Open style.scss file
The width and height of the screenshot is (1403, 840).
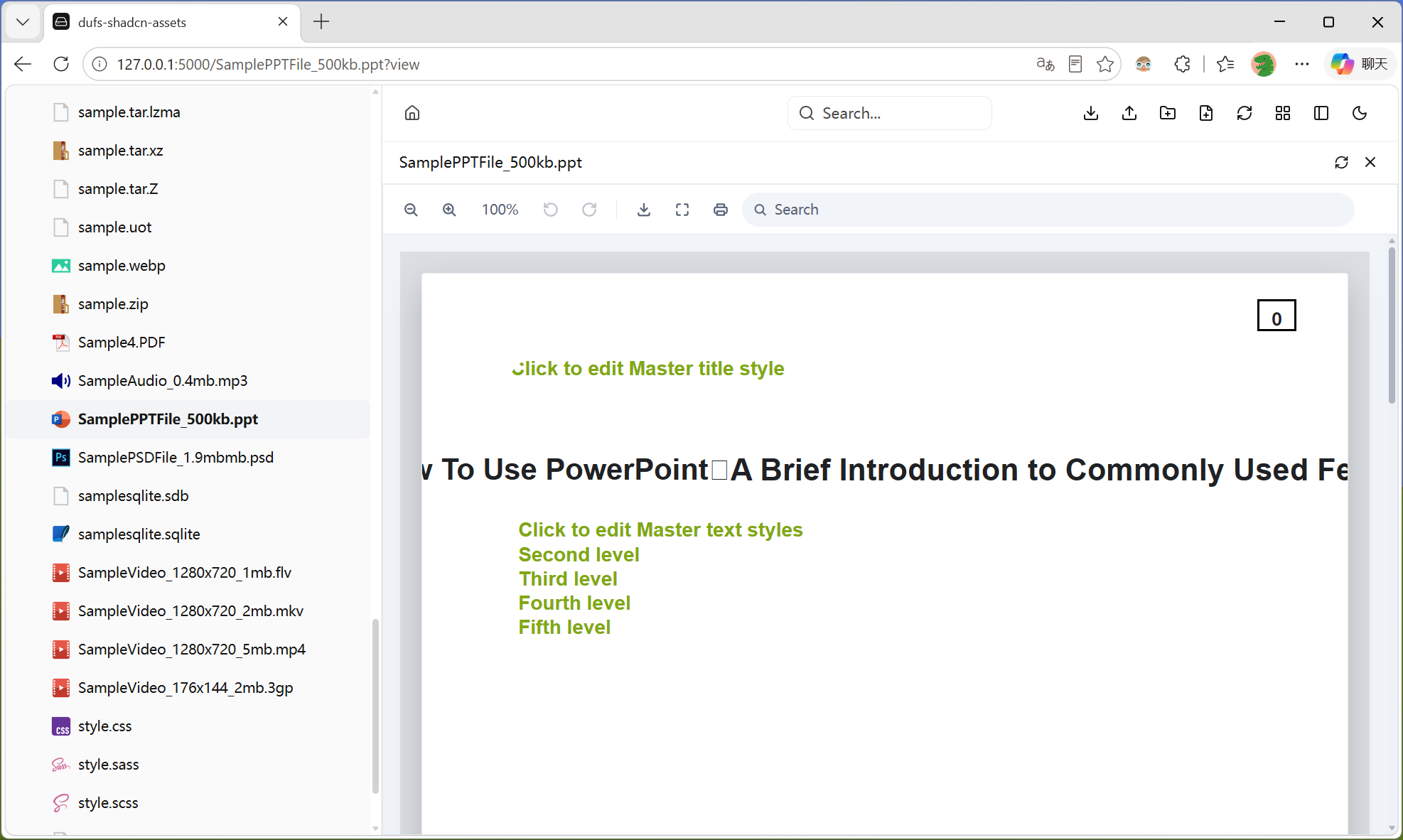[189, 803]
